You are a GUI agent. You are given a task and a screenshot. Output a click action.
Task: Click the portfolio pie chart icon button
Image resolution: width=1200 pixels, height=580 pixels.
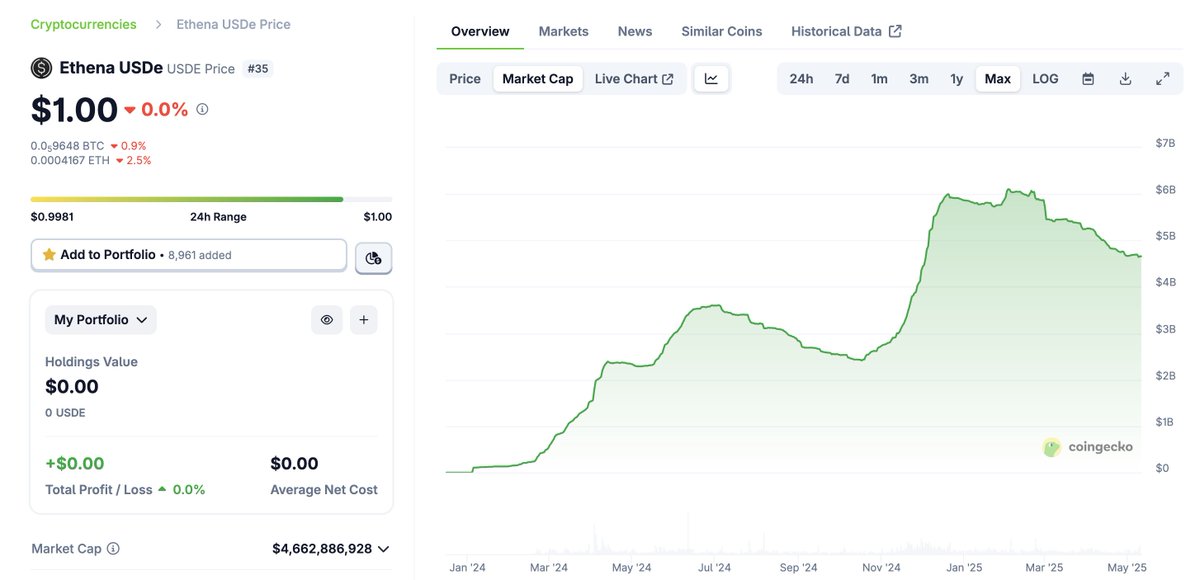pyautogui.click(x=374, y=258)
